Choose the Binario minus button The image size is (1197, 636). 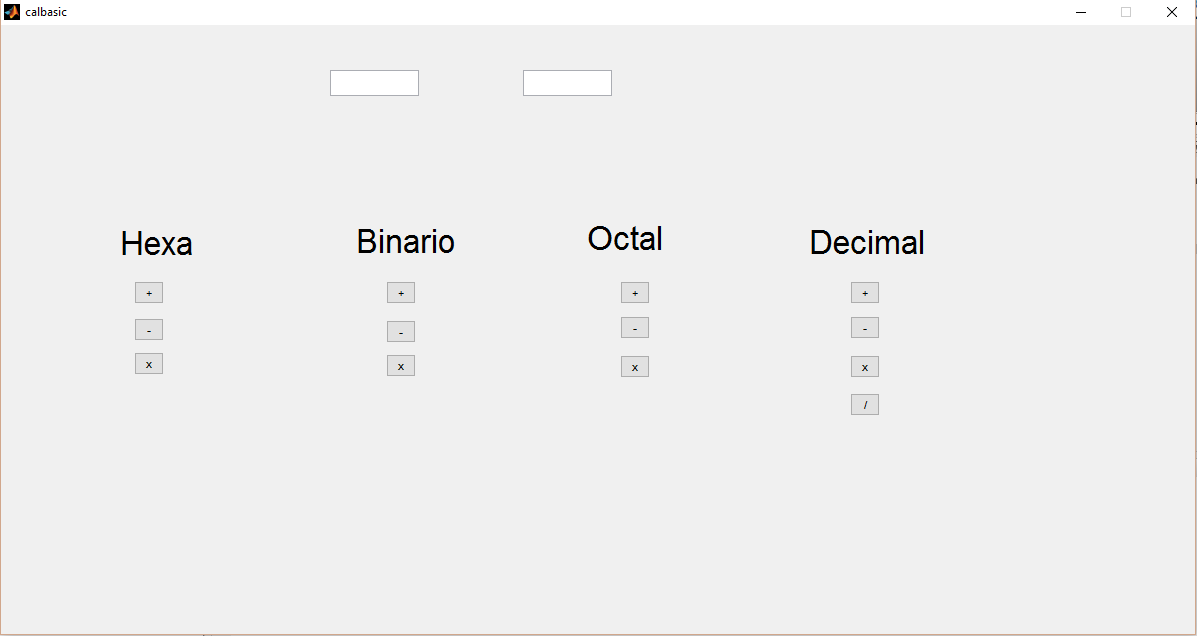pos(401,331)
